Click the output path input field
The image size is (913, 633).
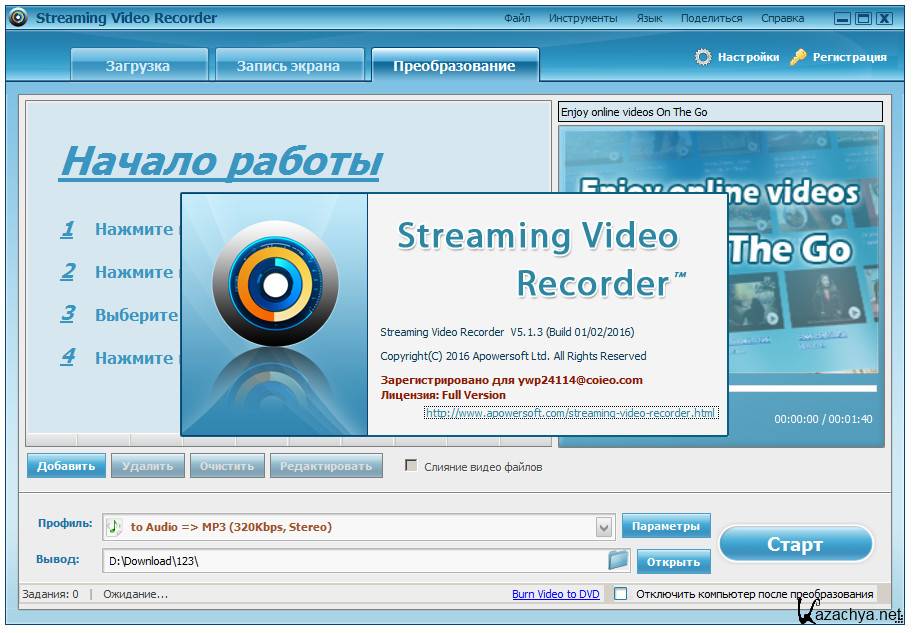tap(355, 561)
